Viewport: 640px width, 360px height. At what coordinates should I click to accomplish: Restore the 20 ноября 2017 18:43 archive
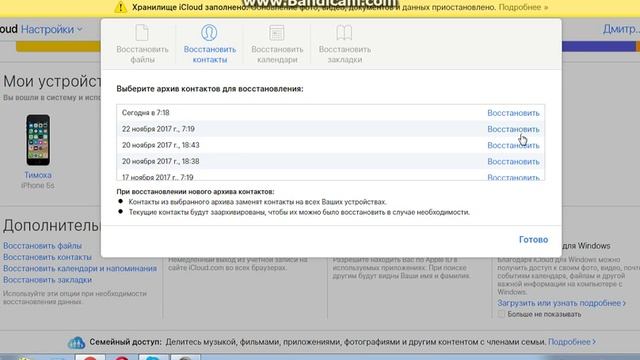[513, 146]
